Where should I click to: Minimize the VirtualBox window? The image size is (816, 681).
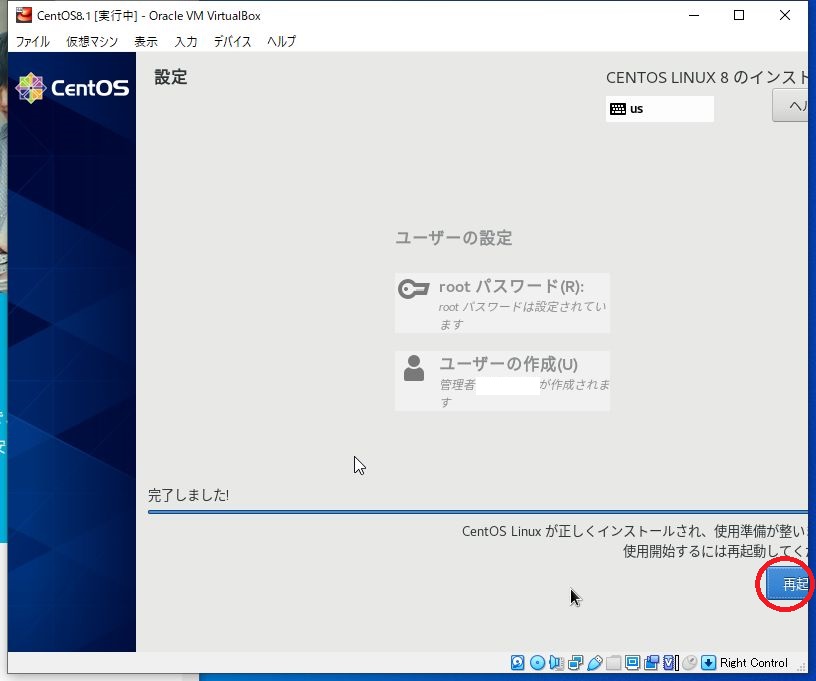[694, 15]
